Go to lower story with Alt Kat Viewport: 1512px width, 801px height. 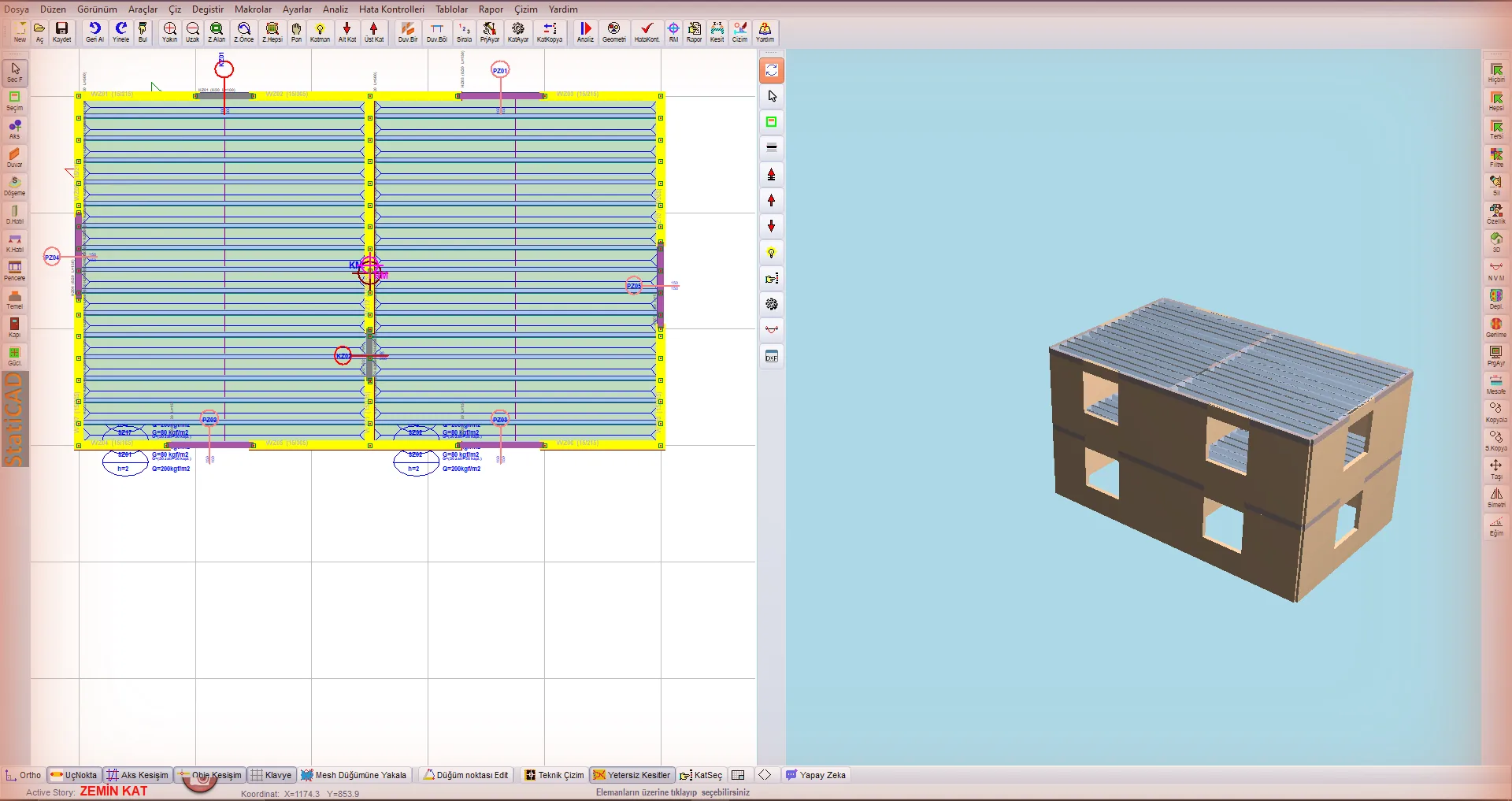[346, 32]
